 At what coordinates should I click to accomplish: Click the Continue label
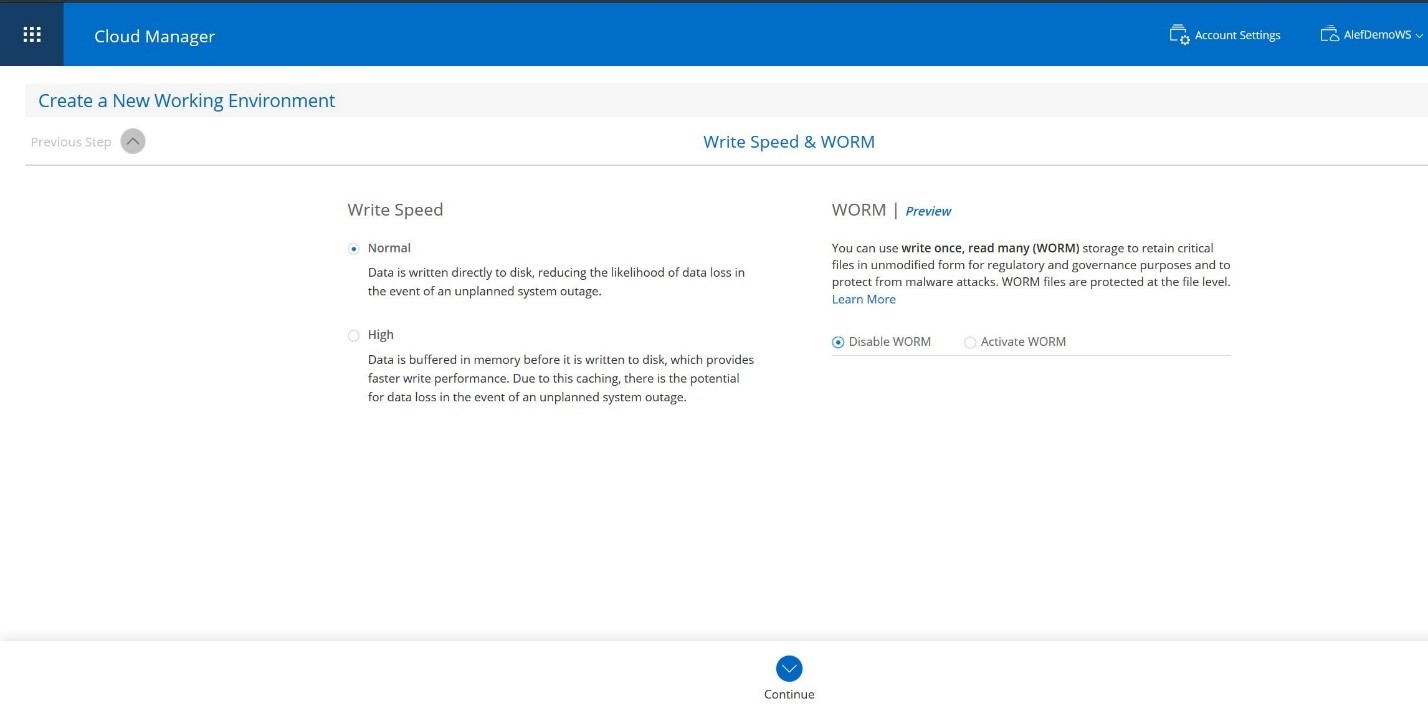tap(789, 694)
